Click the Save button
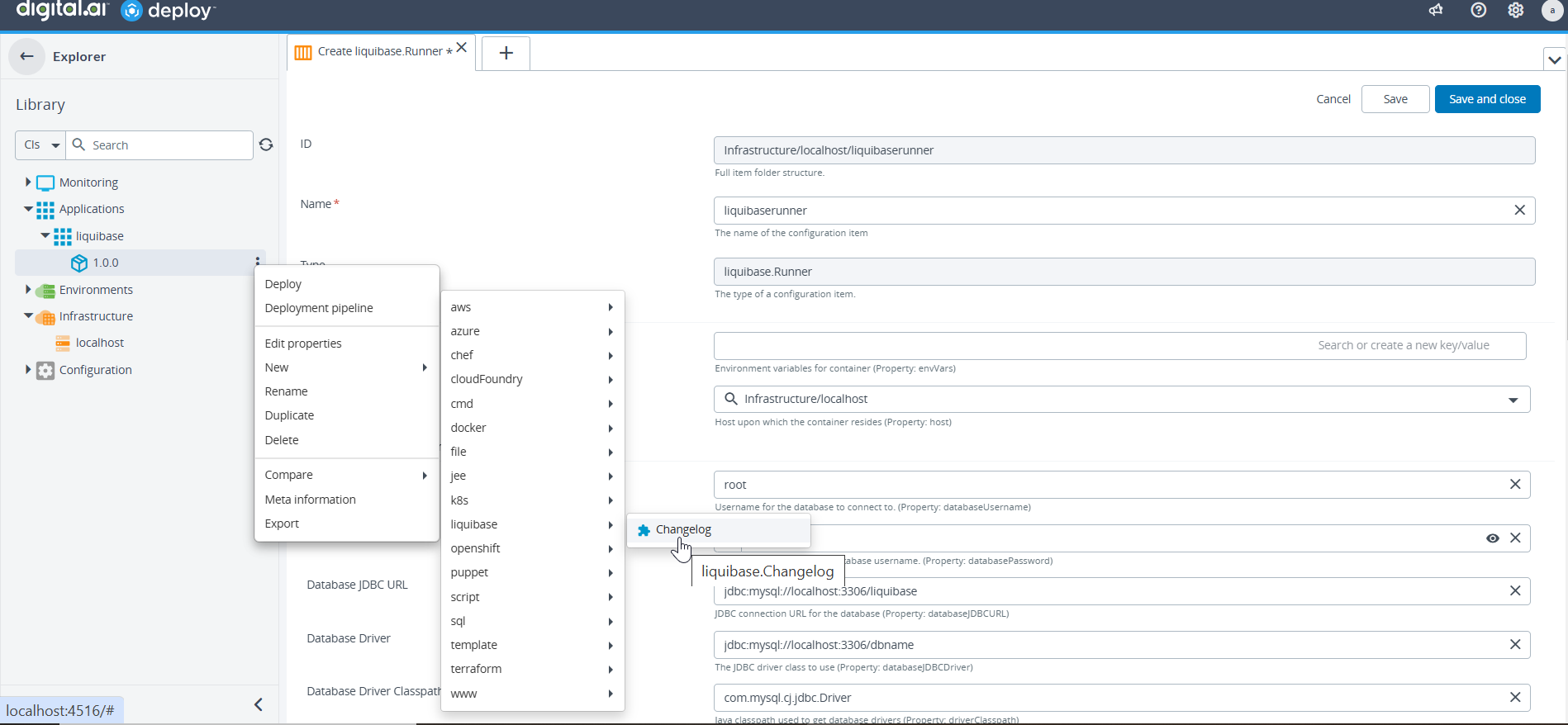The height and width of the screenshot is (725, 1568). tap(1395, 99)
